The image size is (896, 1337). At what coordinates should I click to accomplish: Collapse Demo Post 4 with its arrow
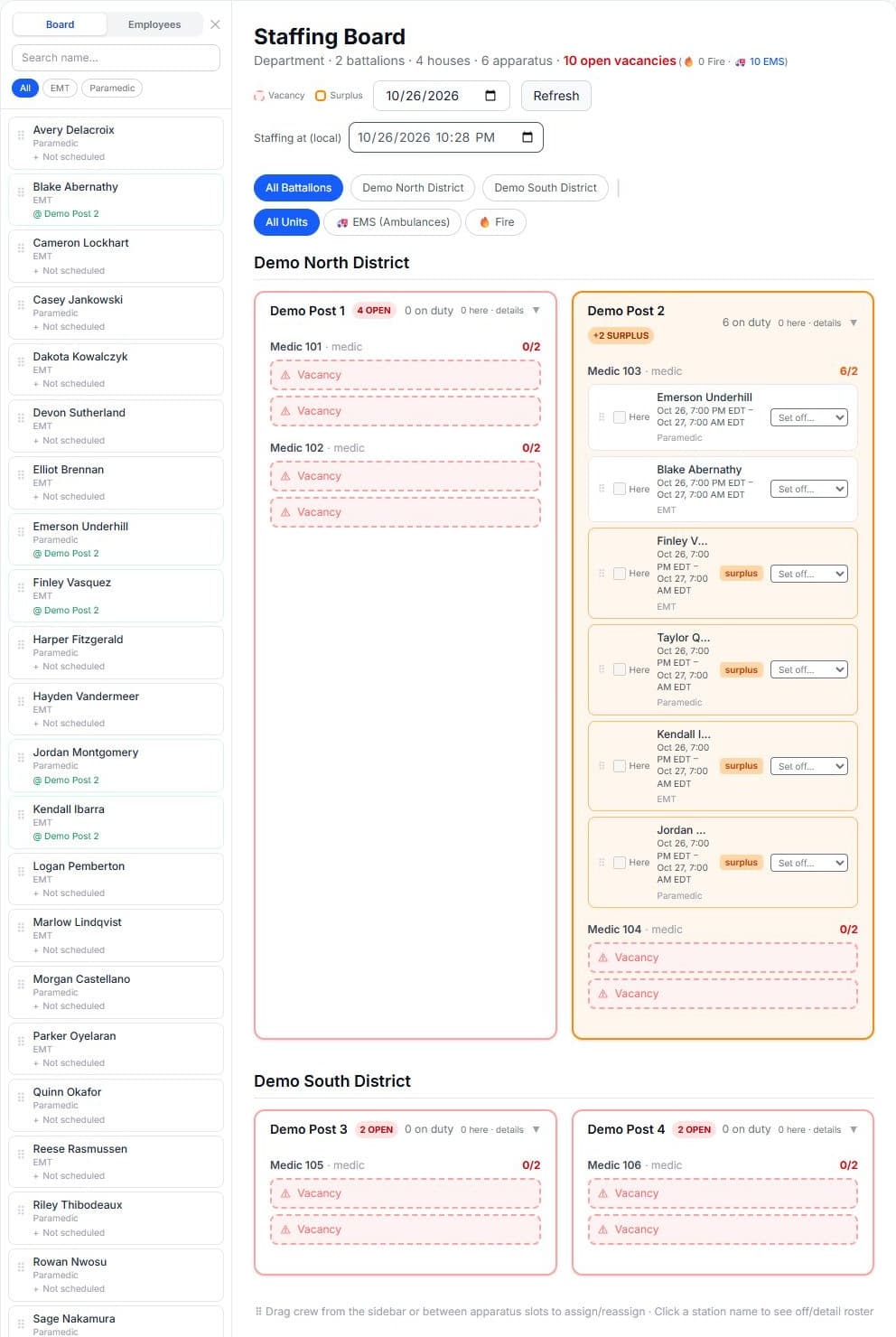(x=854, y=1129)
